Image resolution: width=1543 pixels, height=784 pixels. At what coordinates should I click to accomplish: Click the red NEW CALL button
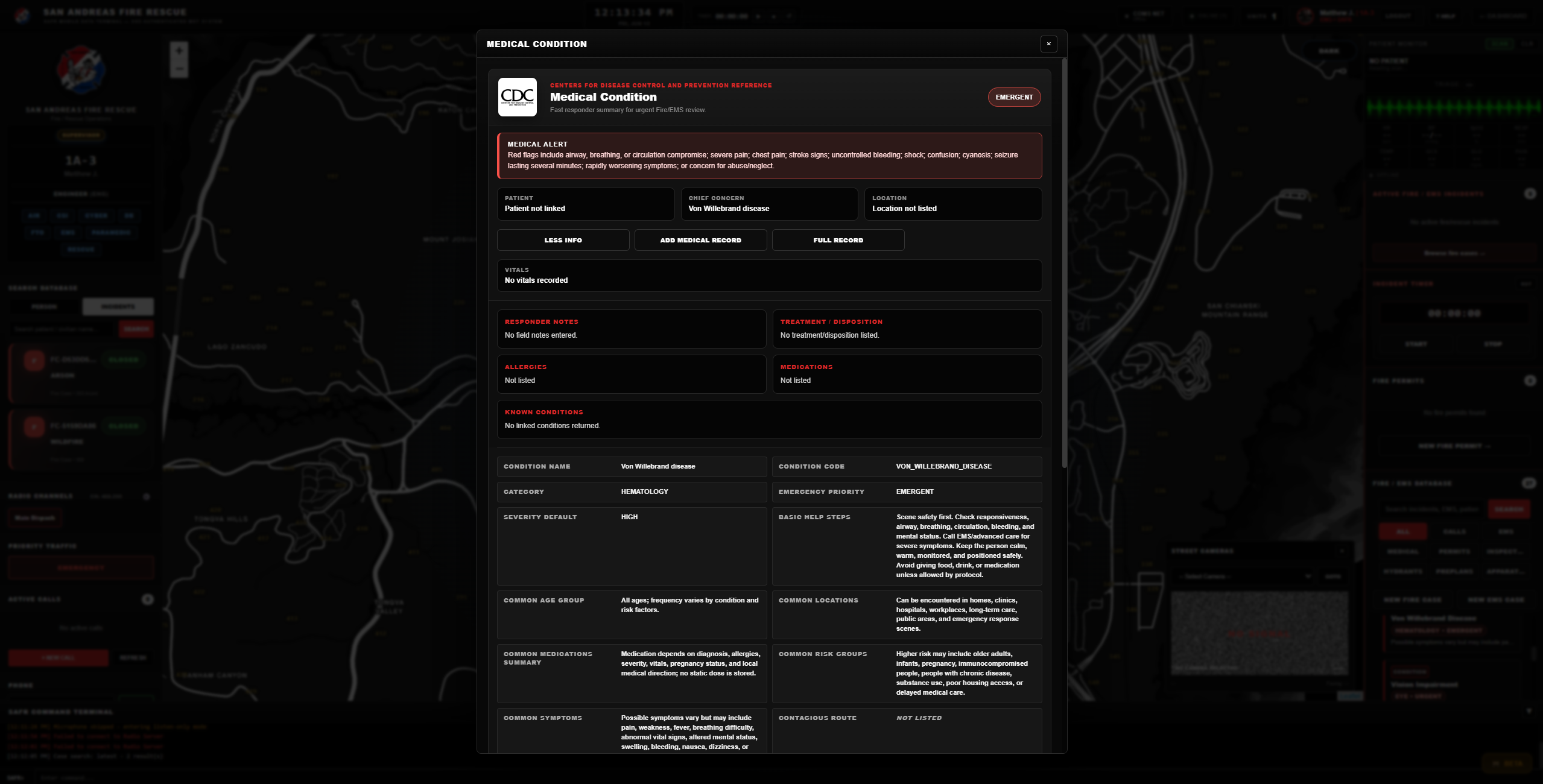coord(59,657)
